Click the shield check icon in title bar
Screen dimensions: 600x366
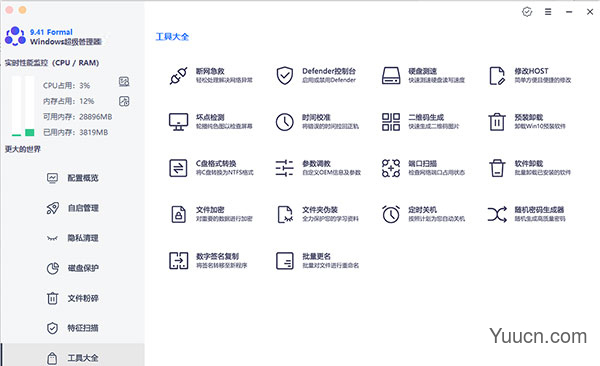[527, 12]
